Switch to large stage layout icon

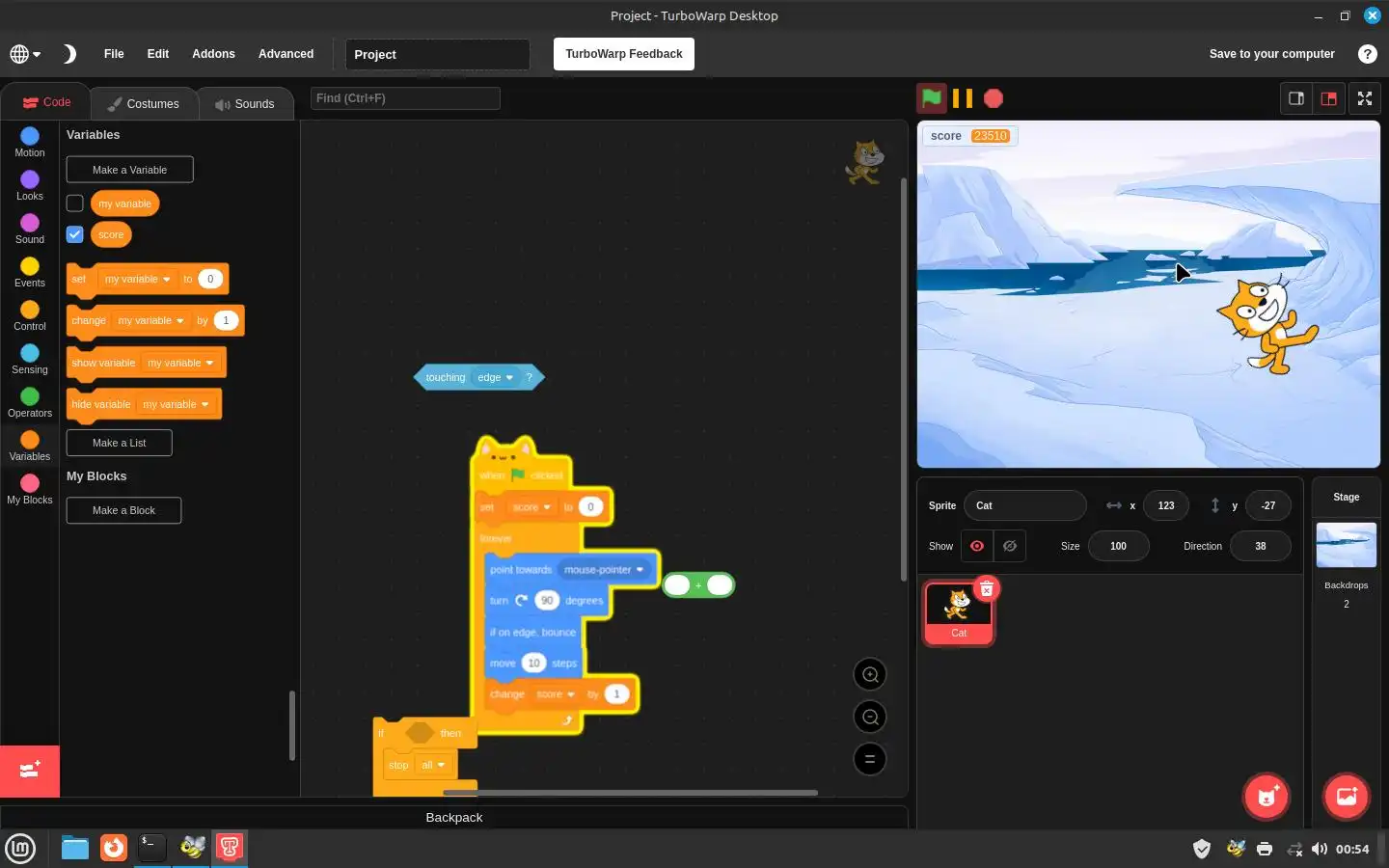click(x=1329, y=98)
